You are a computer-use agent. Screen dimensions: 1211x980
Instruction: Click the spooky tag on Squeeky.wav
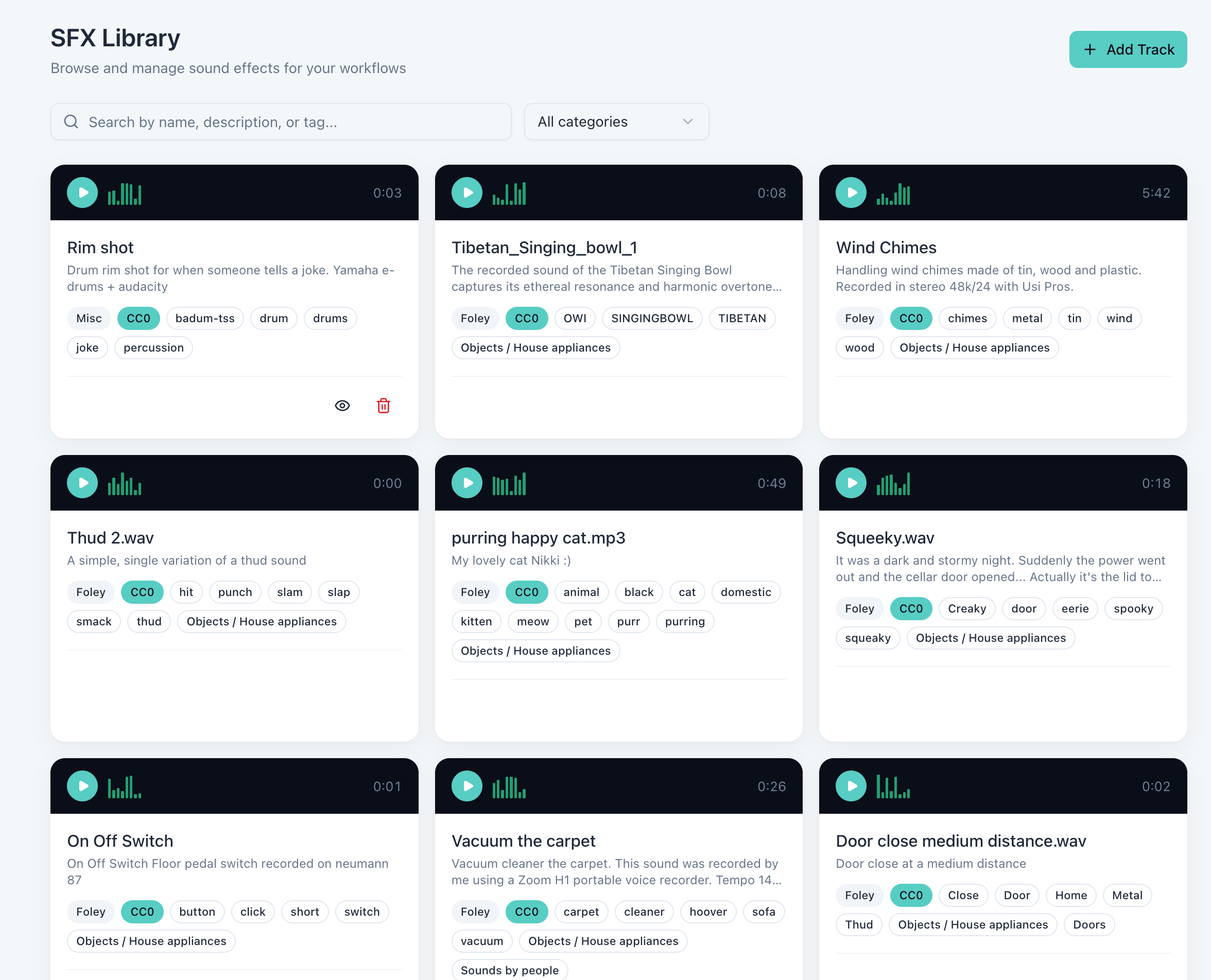tap(1133, 608)
